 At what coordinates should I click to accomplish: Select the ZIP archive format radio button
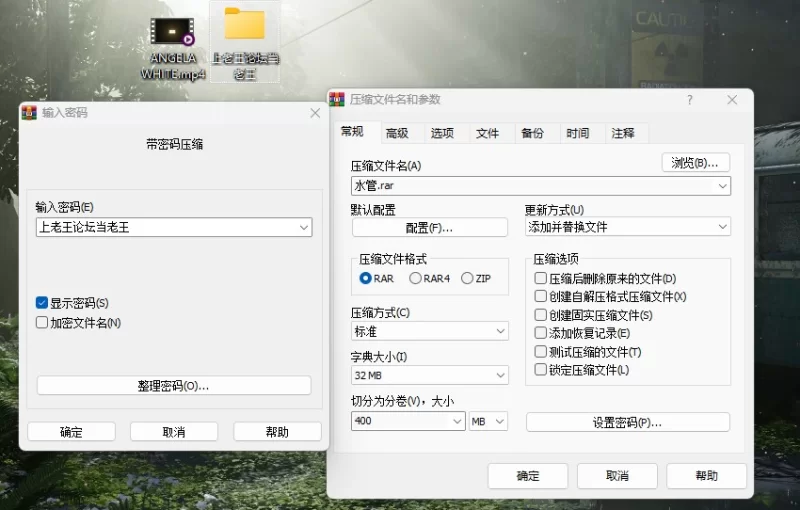click(x=467, y=279)
